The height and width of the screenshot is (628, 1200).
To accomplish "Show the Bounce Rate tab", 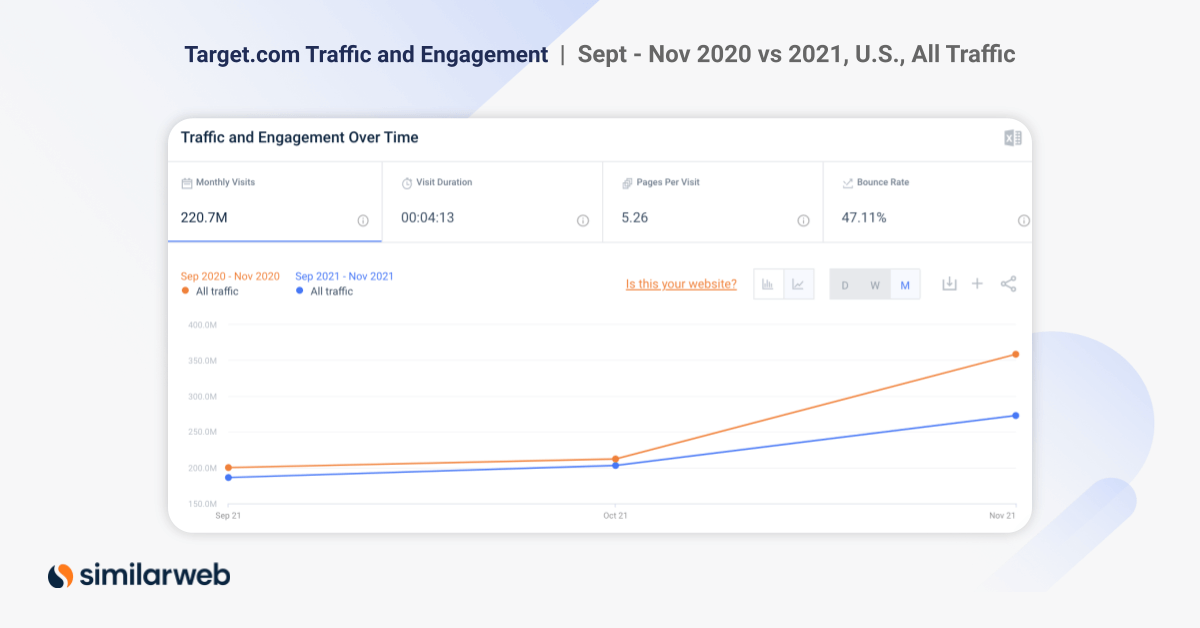I will click(927, 202).
